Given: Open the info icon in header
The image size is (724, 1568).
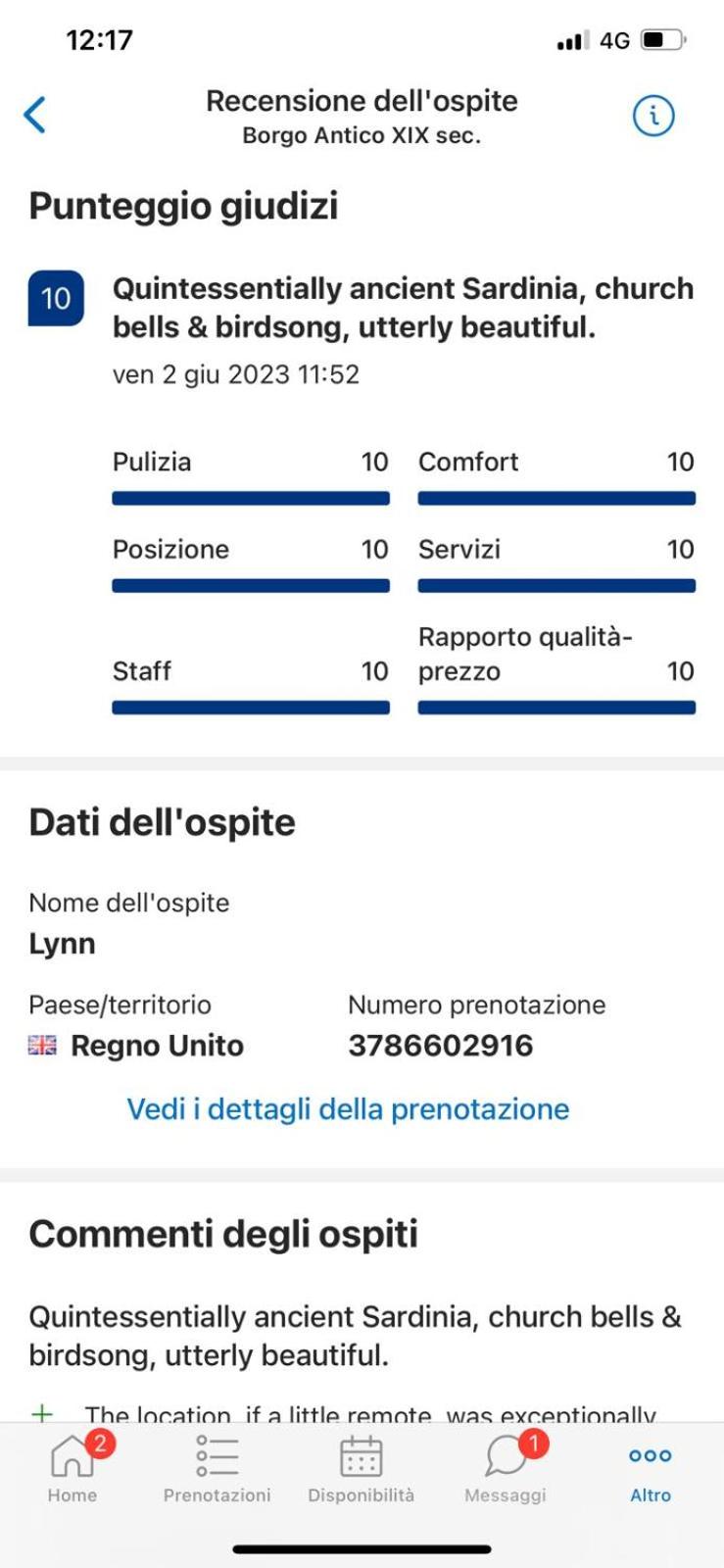Looking at the screenshot, I should pos(653,116).
